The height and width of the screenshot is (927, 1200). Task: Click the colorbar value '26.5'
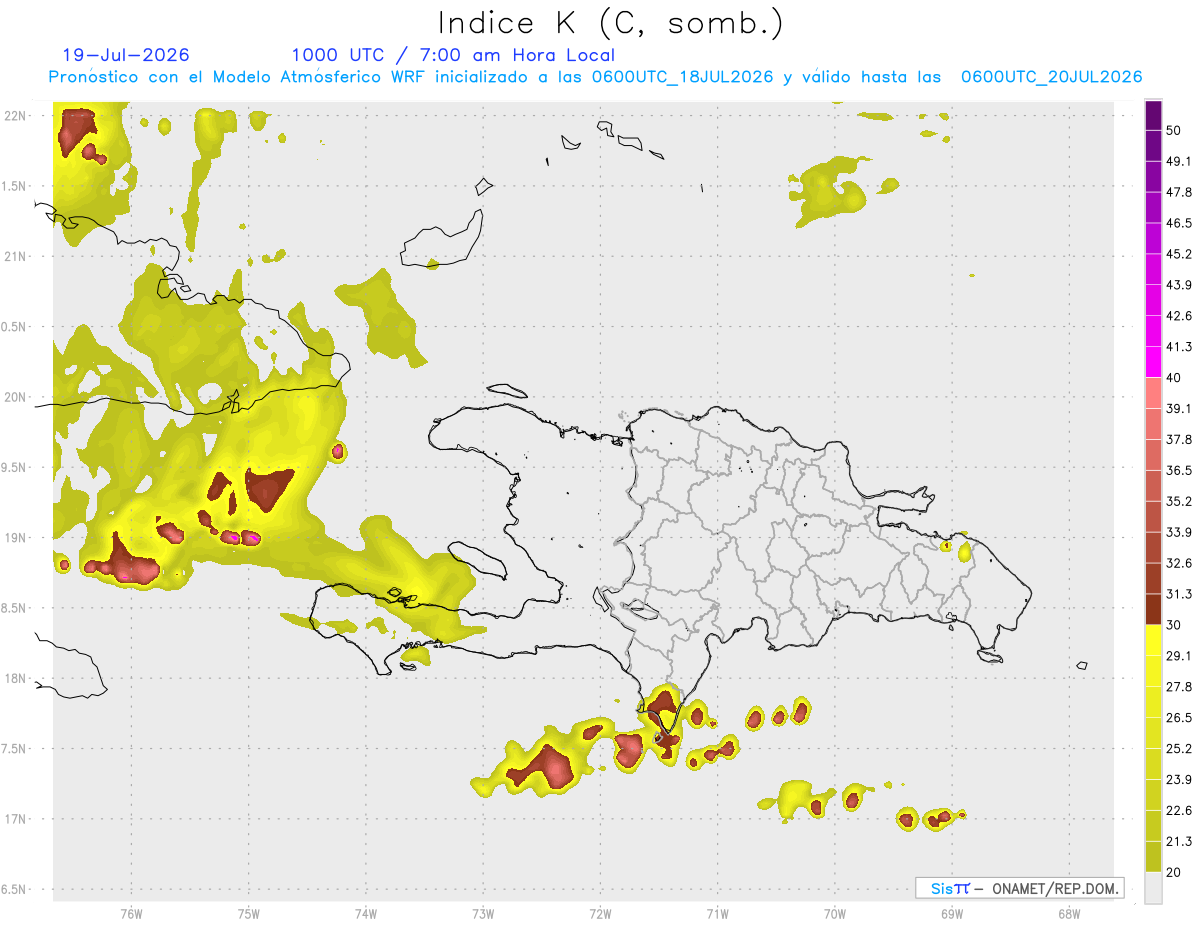tap(1179, 718)
